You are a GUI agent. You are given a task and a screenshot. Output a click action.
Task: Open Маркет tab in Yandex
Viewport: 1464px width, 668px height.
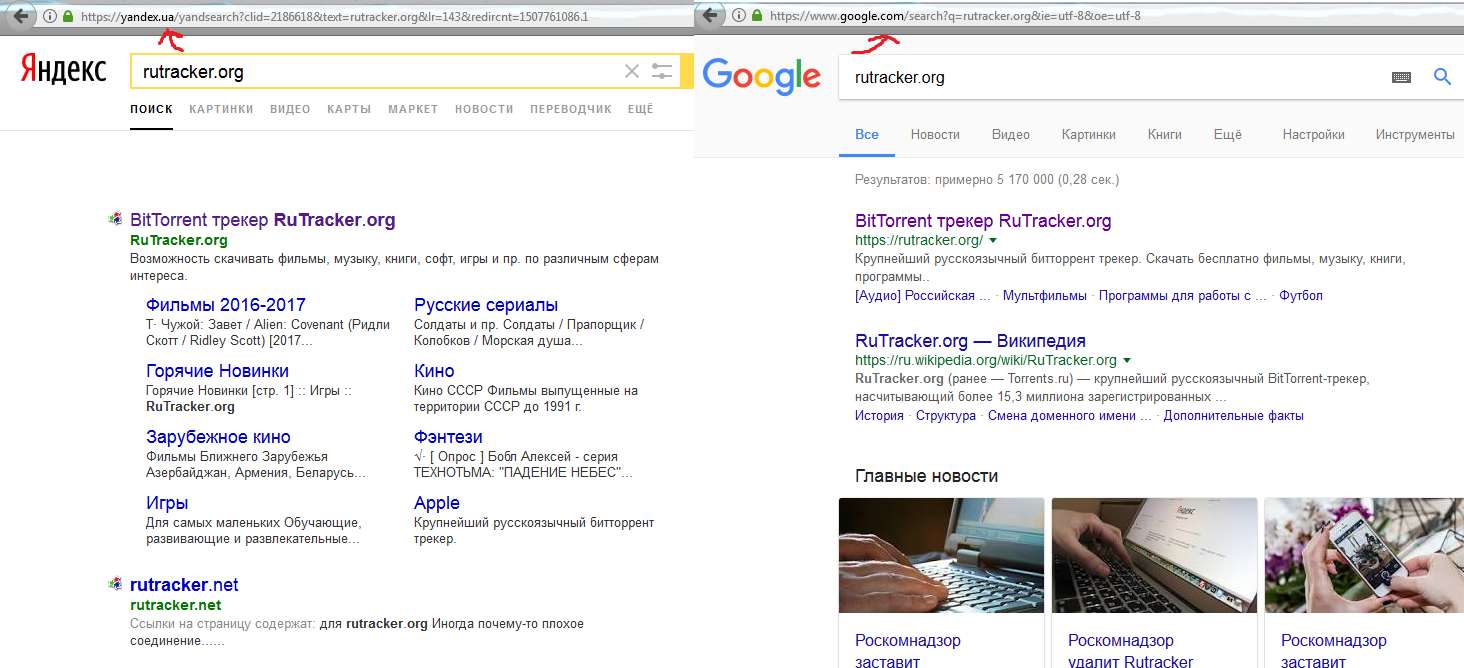[x=413, y=109]
